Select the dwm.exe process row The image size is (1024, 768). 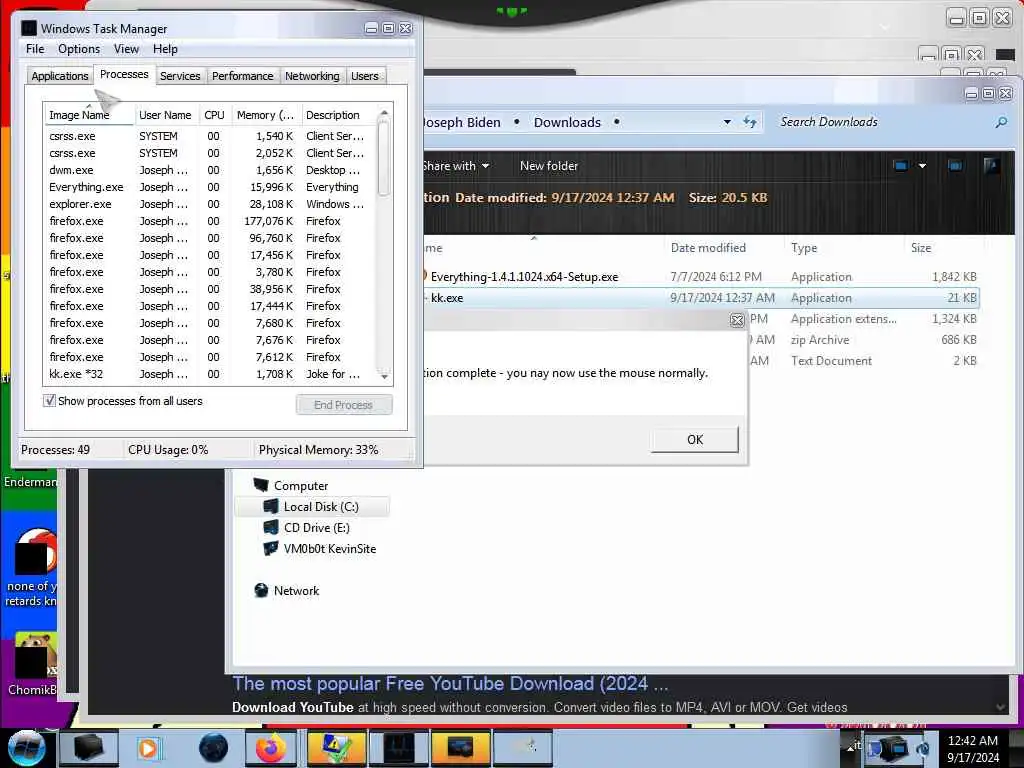[209, 170]
